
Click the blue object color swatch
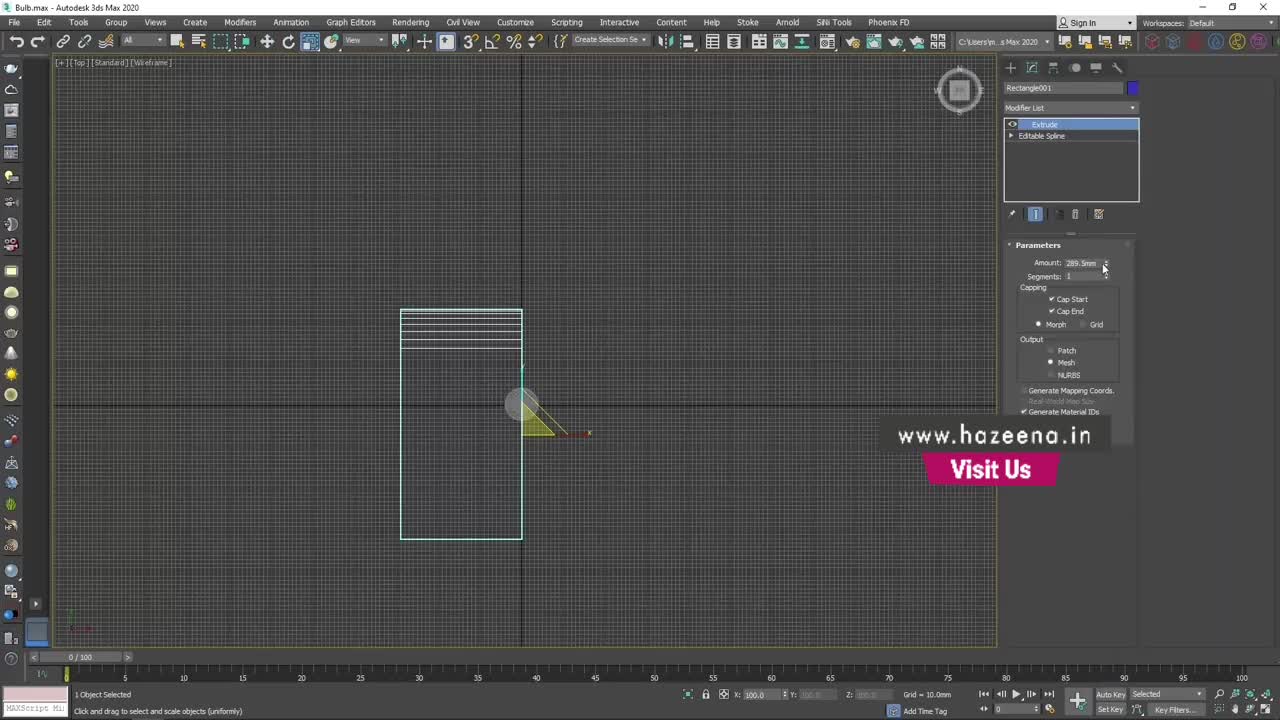pos(1132,88)
